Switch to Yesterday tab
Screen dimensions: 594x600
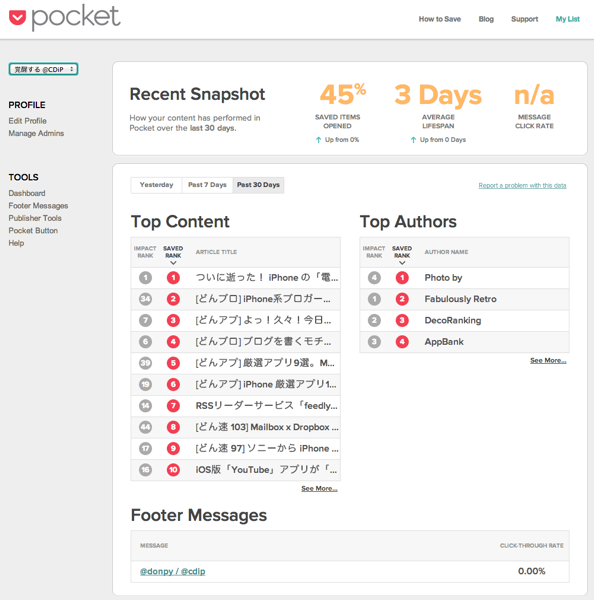click(156, 185)
